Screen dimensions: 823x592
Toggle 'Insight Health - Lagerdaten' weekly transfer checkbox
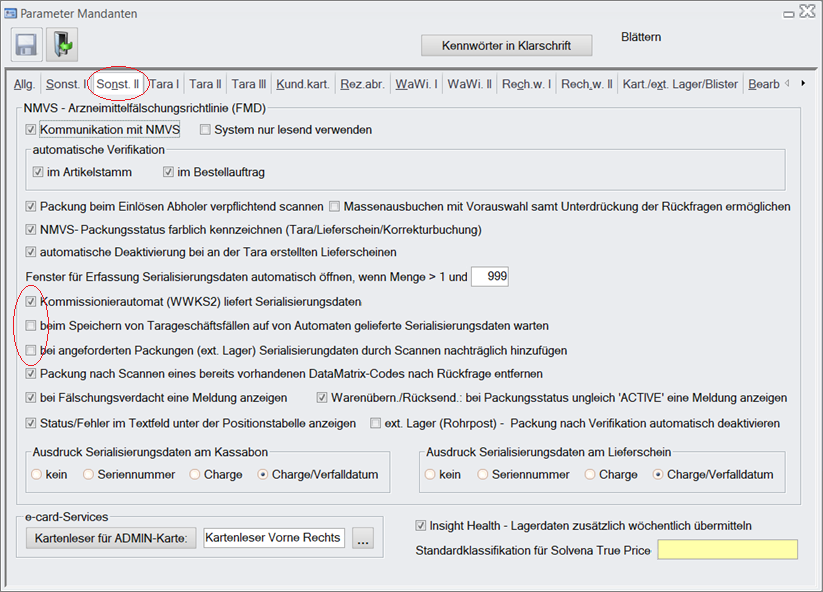tap(420, 526)
